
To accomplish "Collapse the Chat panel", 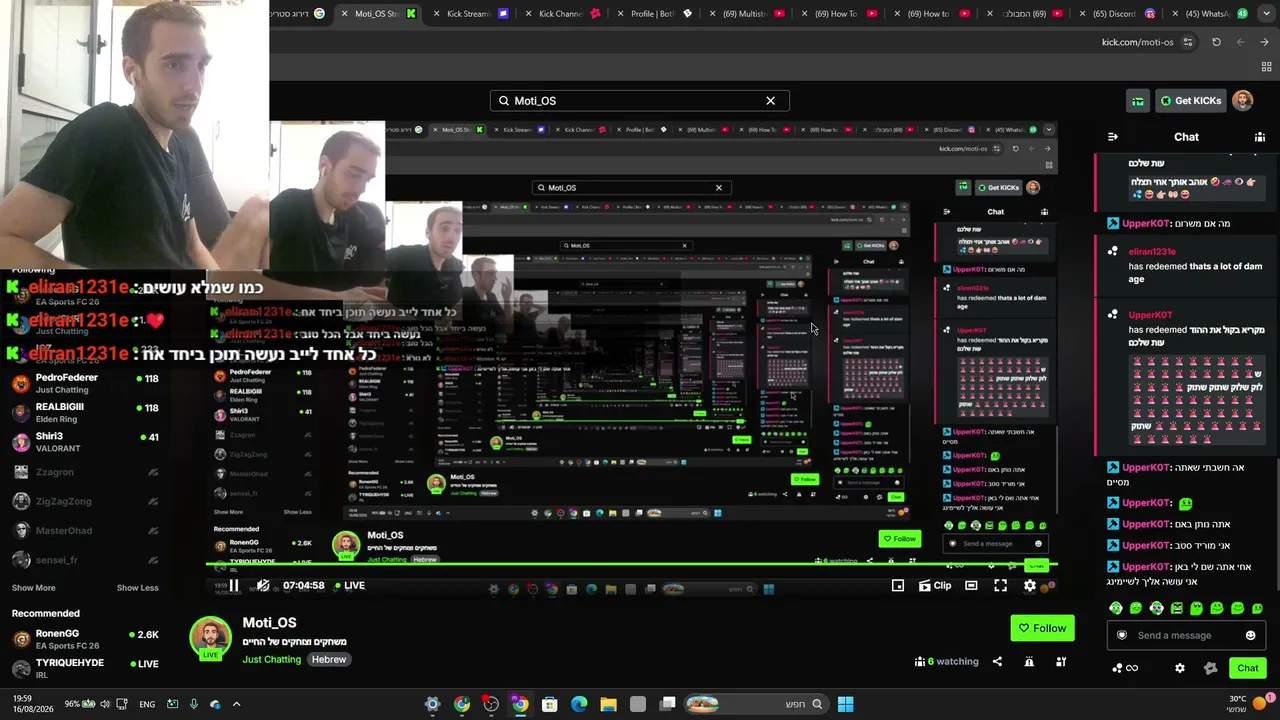I will pos(1113,137).
